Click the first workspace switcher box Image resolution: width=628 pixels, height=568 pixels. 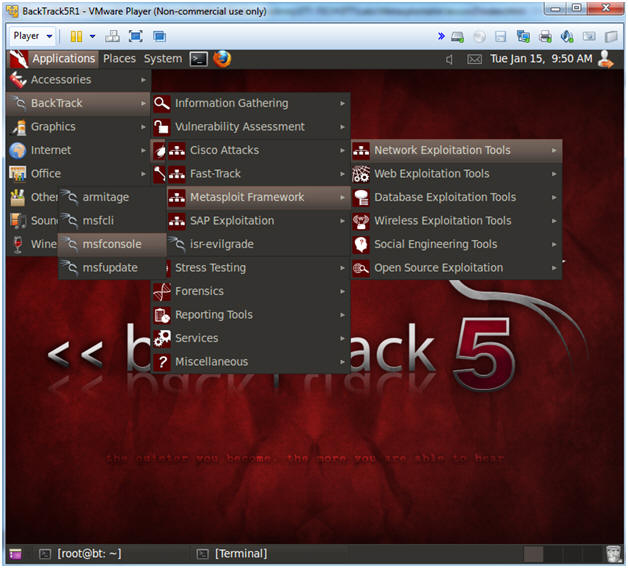tap(533, 554)
